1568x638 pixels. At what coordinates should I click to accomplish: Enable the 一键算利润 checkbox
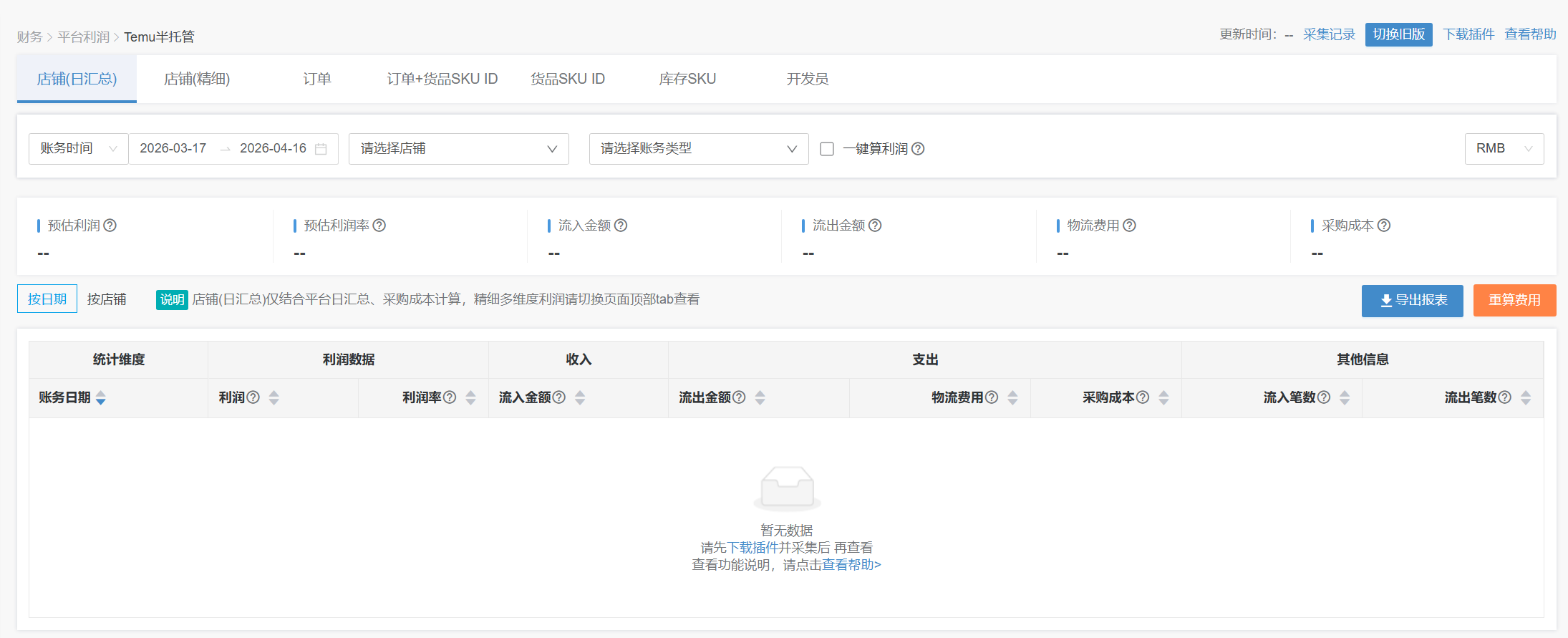[x=827, y=149]
